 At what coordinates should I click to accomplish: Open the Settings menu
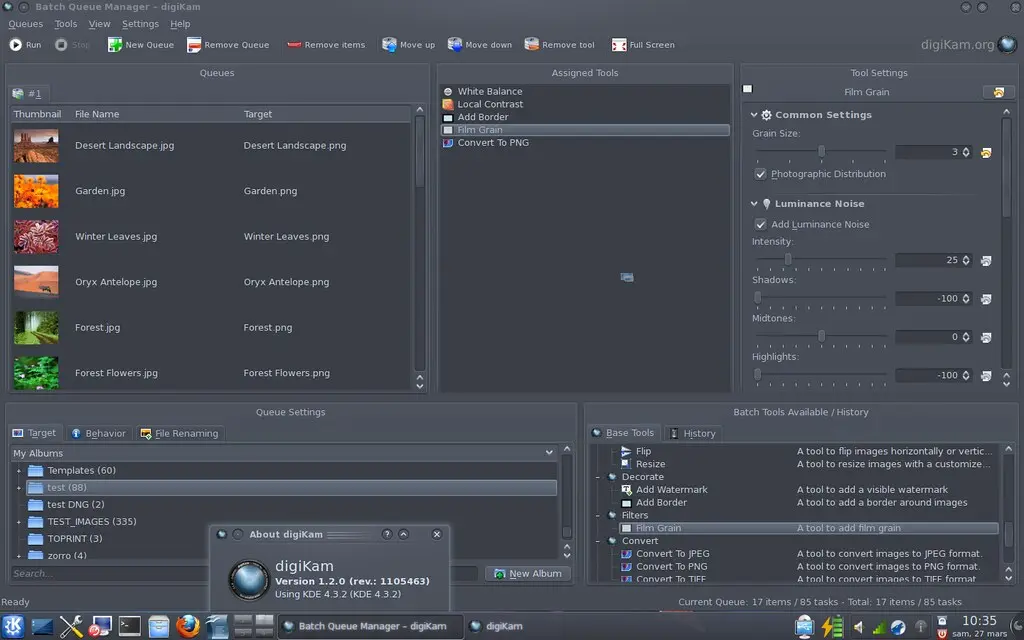pos(140,24)
